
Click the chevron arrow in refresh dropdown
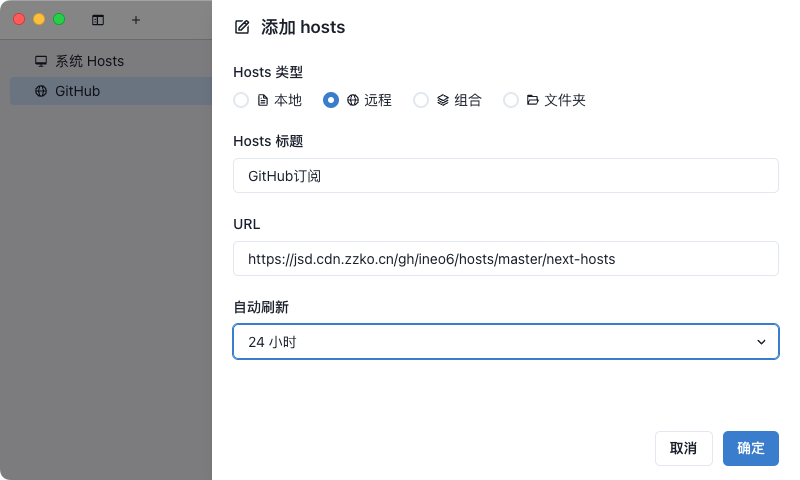[761, 342]
